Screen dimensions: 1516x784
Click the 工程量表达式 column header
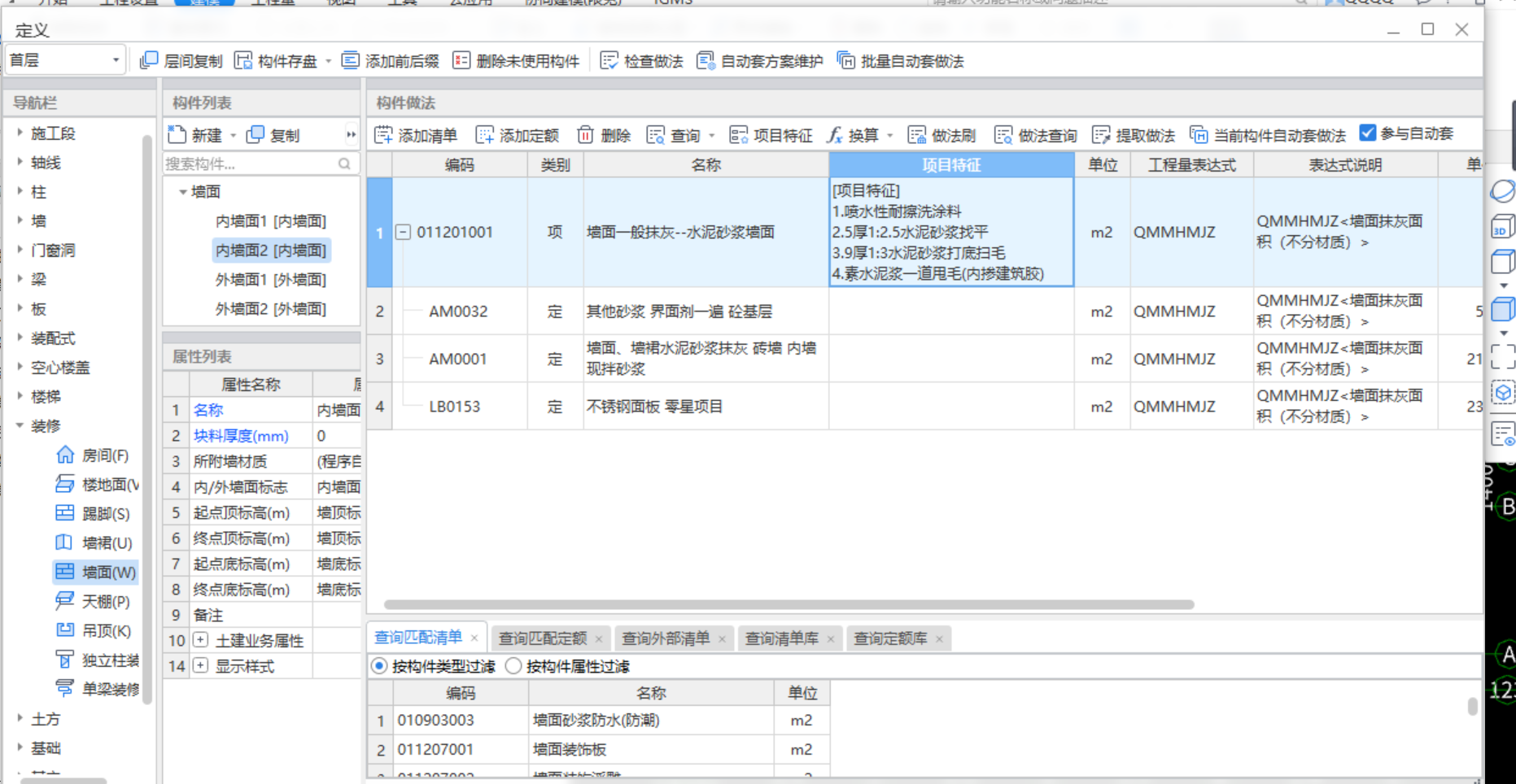(1191, 165)
